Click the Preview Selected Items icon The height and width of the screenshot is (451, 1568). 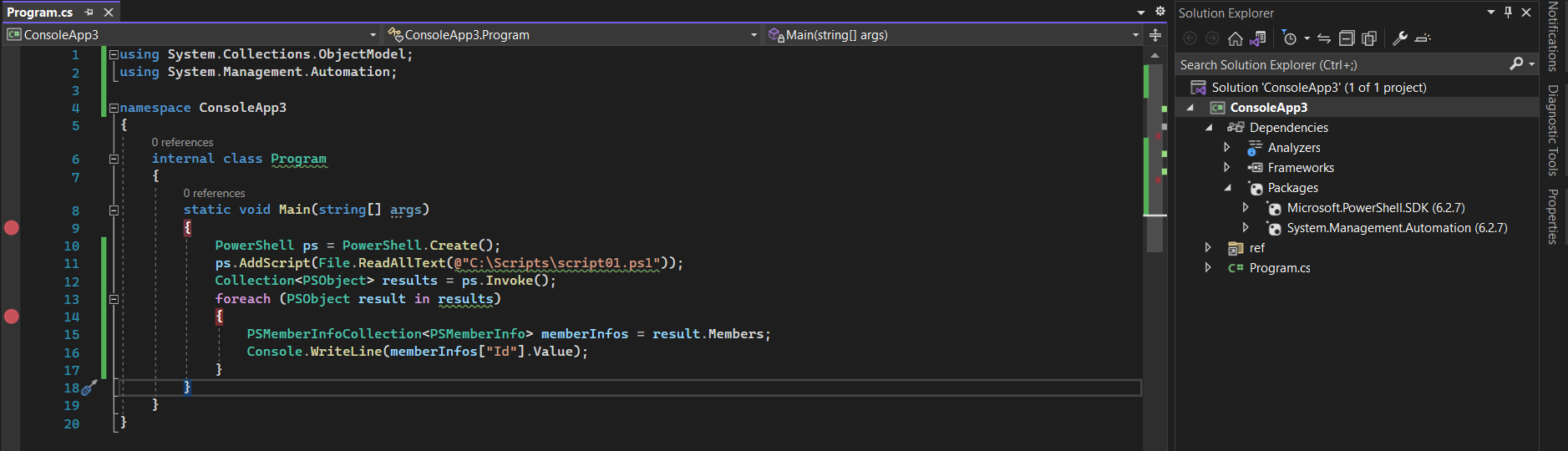click(x=1423, y=38)
